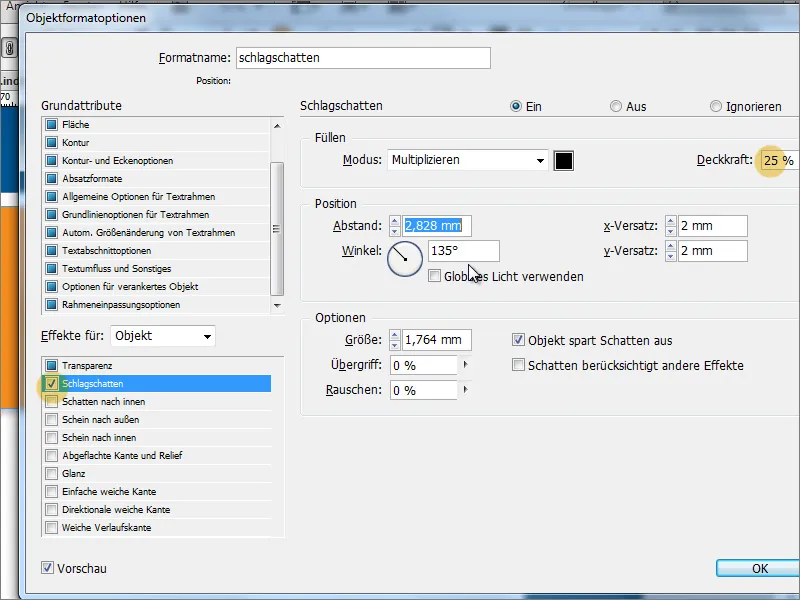Image resolution: width=800 pixels, height=600 pixels.
Task: Toggle Kontur- und Eckenoptionen checkbox icon
Action: click(x=52, y=161)
